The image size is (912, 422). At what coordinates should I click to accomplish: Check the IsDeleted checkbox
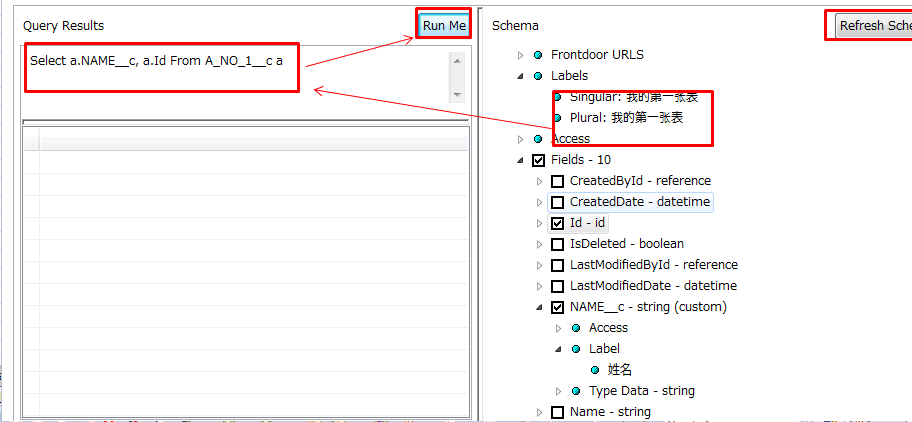coord(557,244)
